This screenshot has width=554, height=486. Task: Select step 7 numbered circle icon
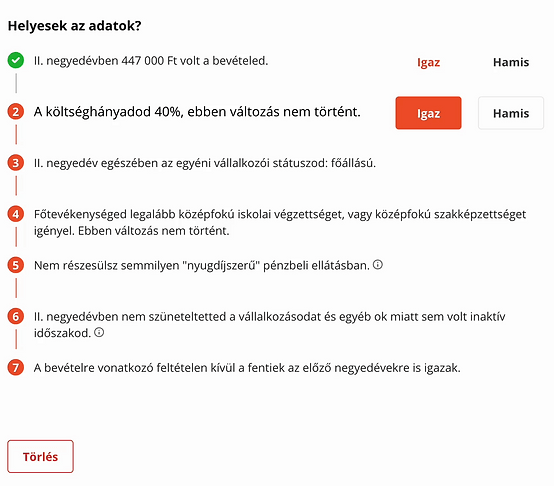(16, 367)
